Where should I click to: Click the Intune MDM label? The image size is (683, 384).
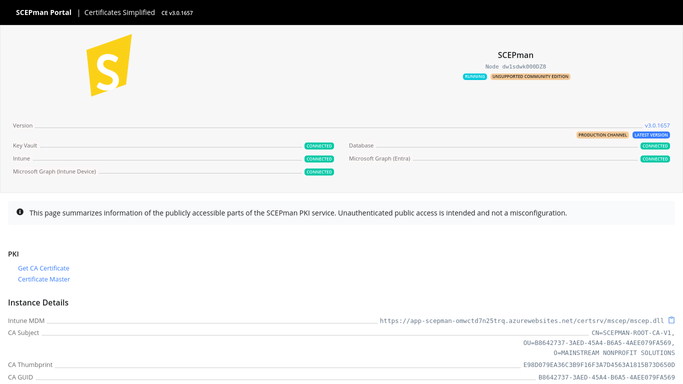click(x=26, y=321)
